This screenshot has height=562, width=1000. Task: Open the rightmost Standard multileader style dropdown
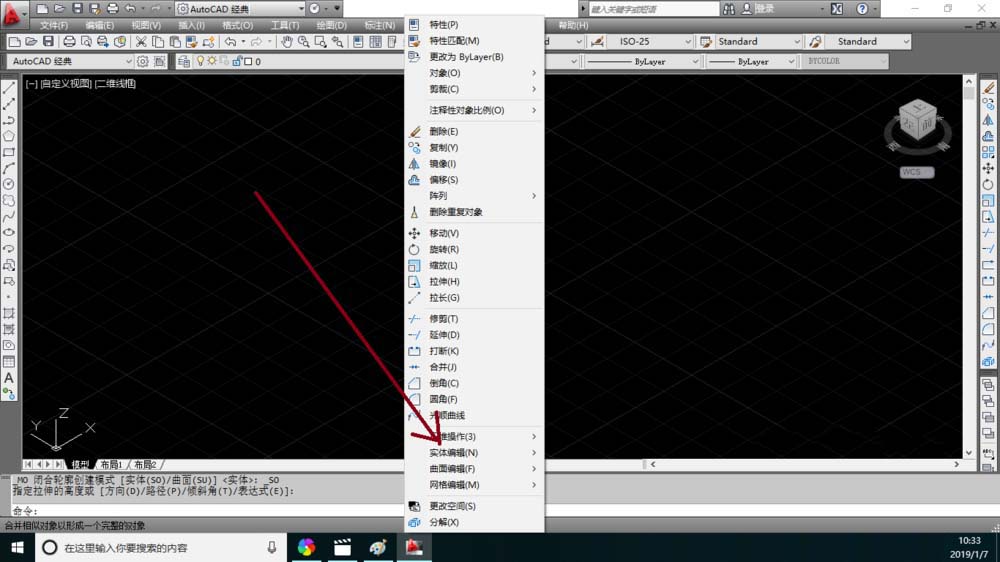coord(867,41)
